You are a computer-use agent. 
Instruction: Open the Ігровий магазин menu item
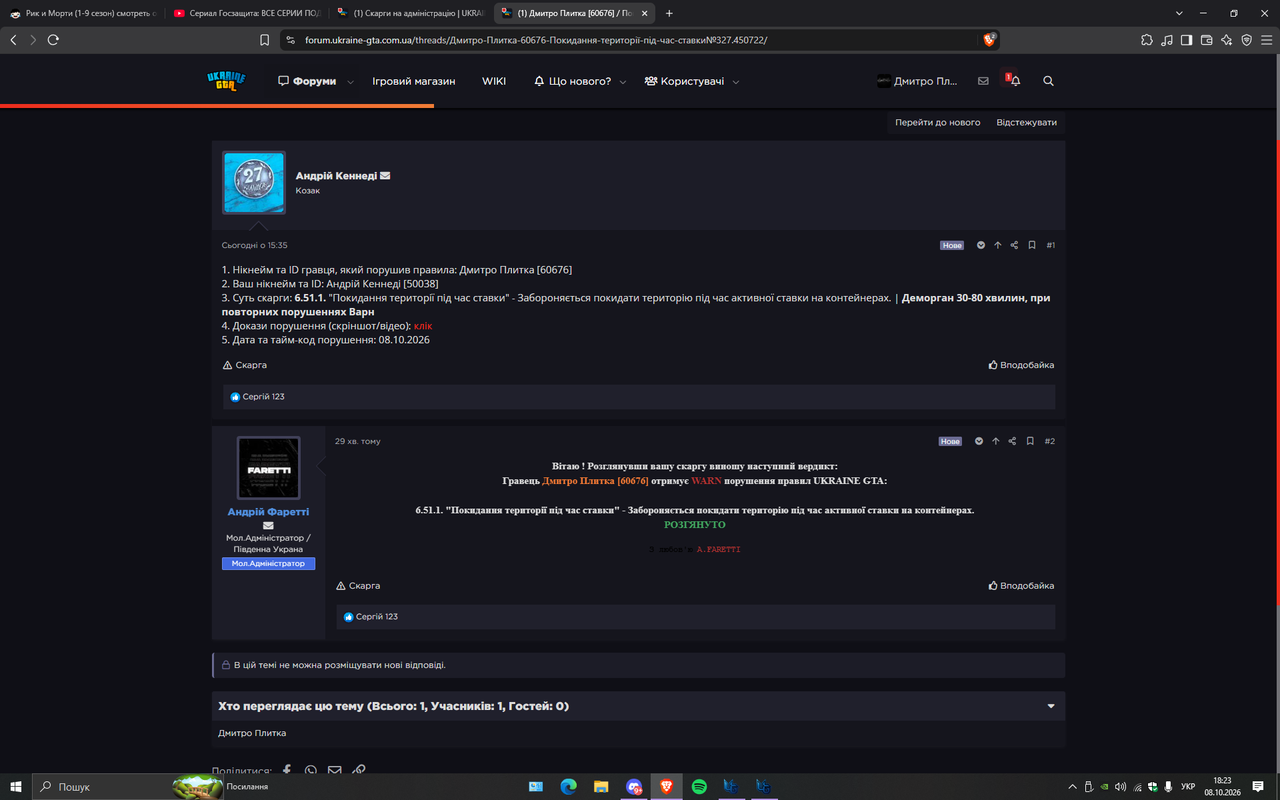click(x=414, y=81)
